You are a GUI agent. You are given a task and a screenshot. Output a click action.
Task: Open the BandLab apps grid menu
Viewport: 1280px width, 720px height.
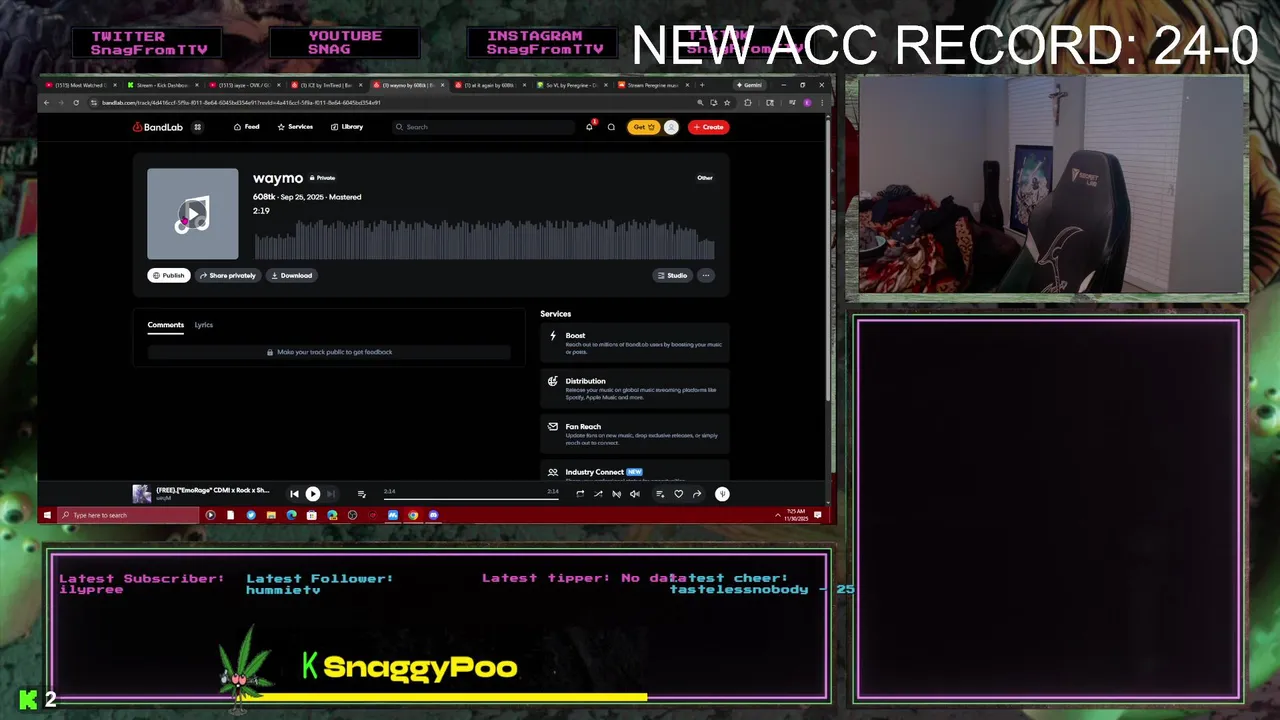pos(197,127)
